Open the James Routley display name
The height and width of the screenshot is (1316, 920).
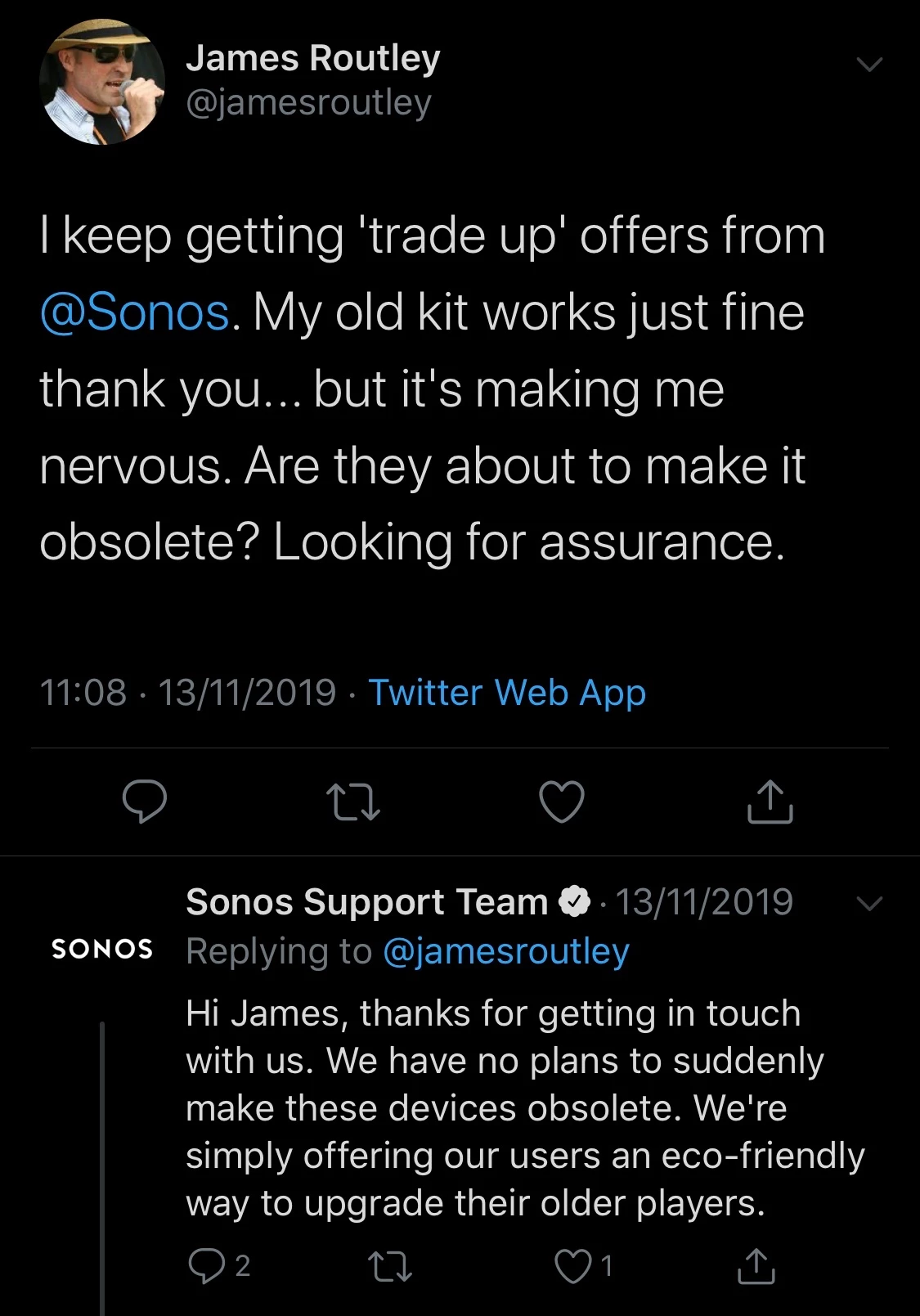tap(313, 58)
